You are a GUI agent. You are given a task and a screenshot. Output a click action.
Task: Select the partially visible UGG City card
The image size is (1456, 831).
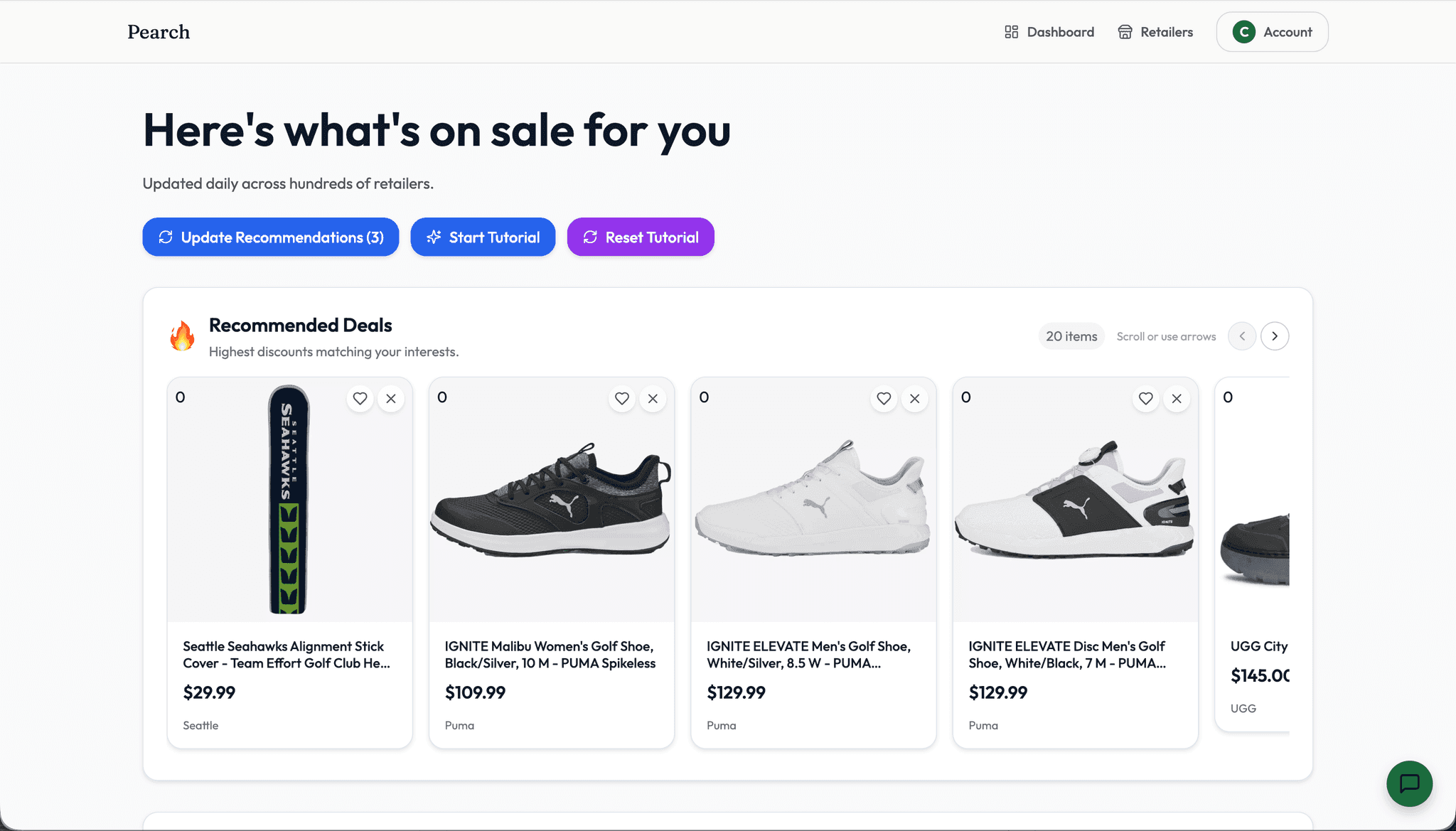click(1253, 554)
